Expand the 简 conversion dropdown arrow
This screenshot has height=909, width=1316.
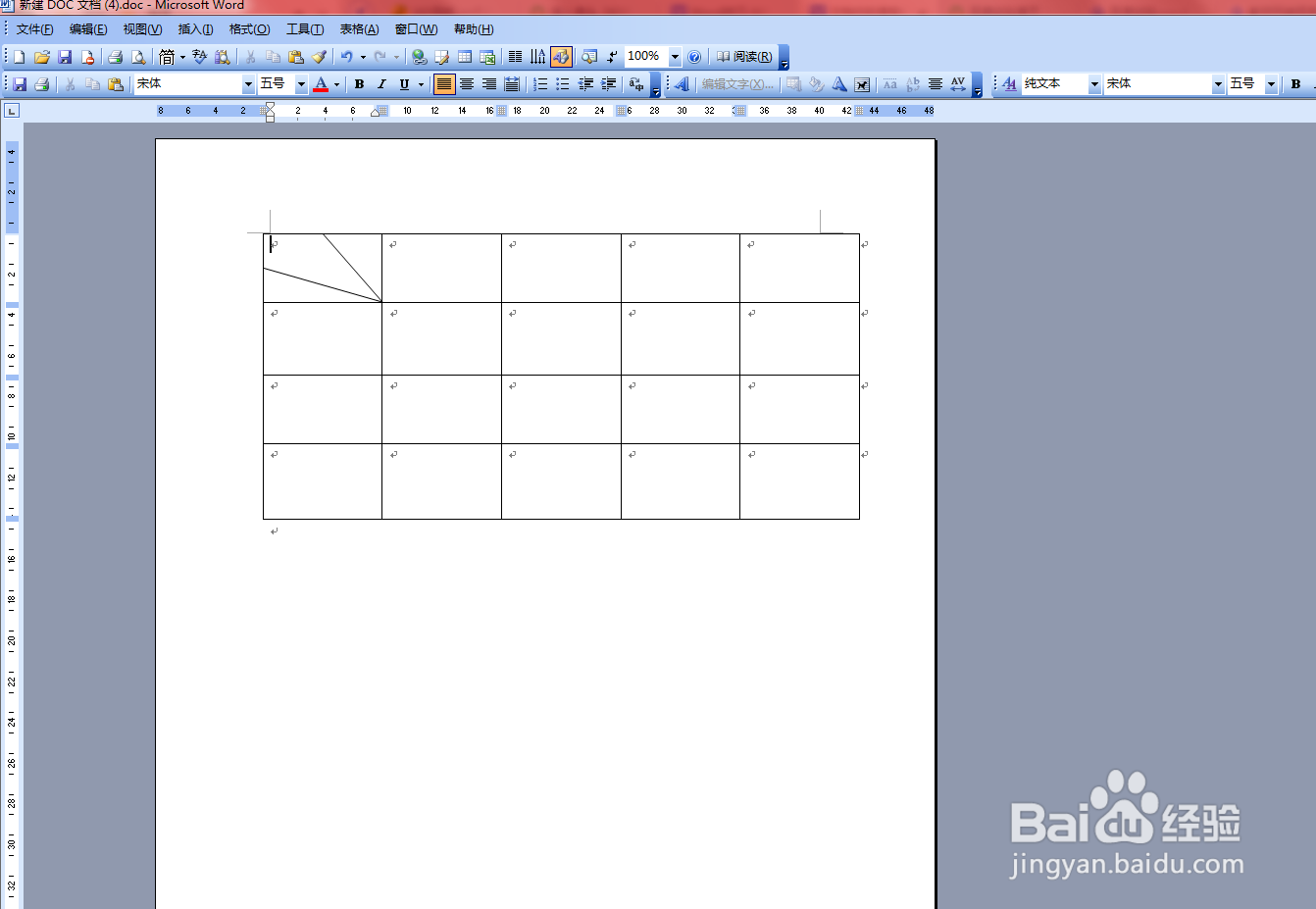point(182,57)
